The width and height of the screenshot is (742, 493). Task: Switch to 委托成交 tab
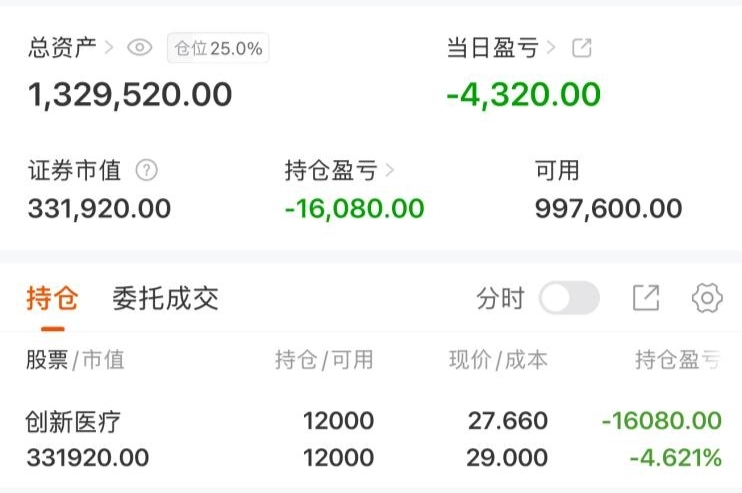pyautogui.click(x=165, y=299)
